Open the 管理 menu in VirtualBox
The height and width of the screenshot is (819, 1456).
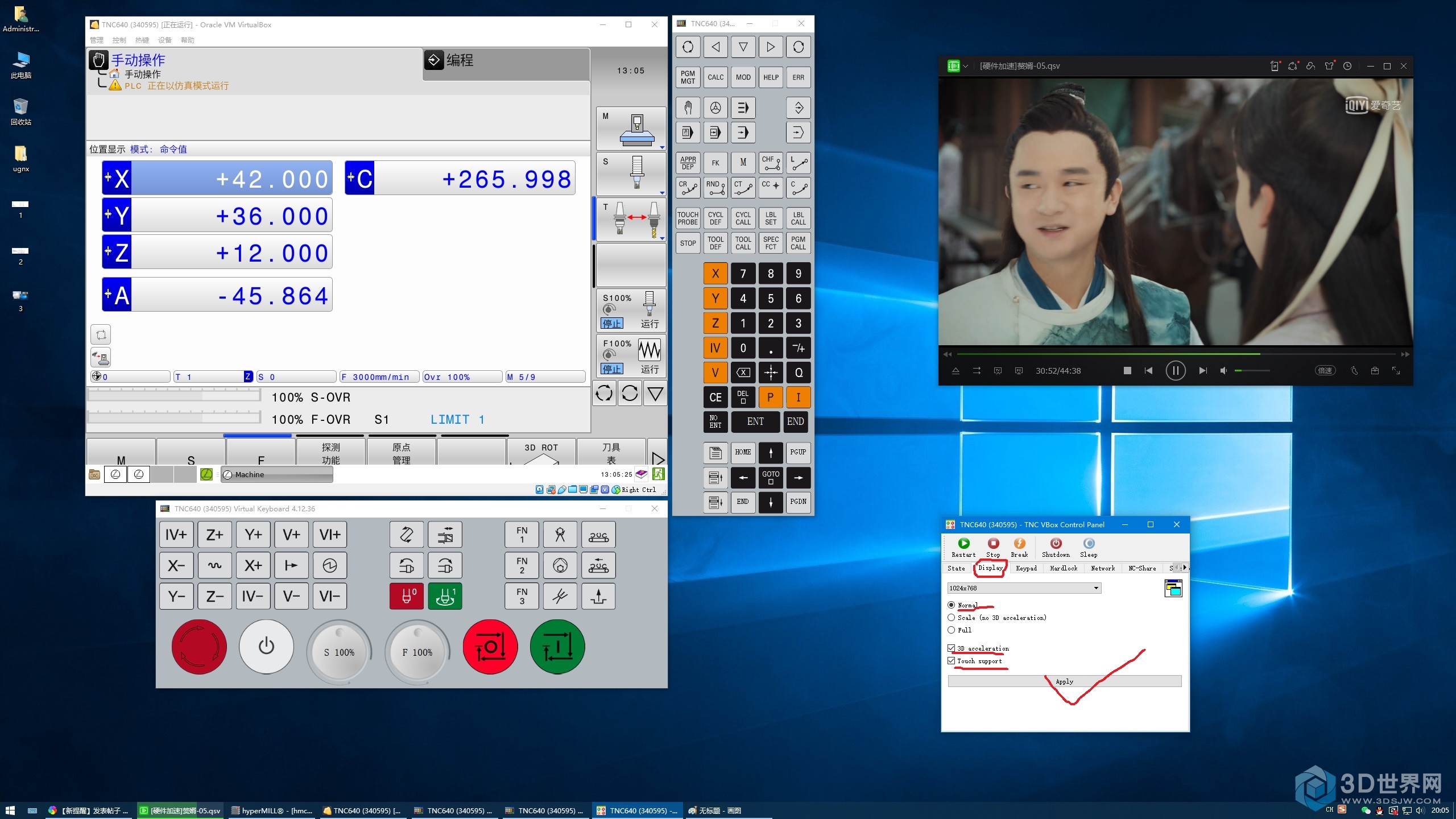(96, 40)
